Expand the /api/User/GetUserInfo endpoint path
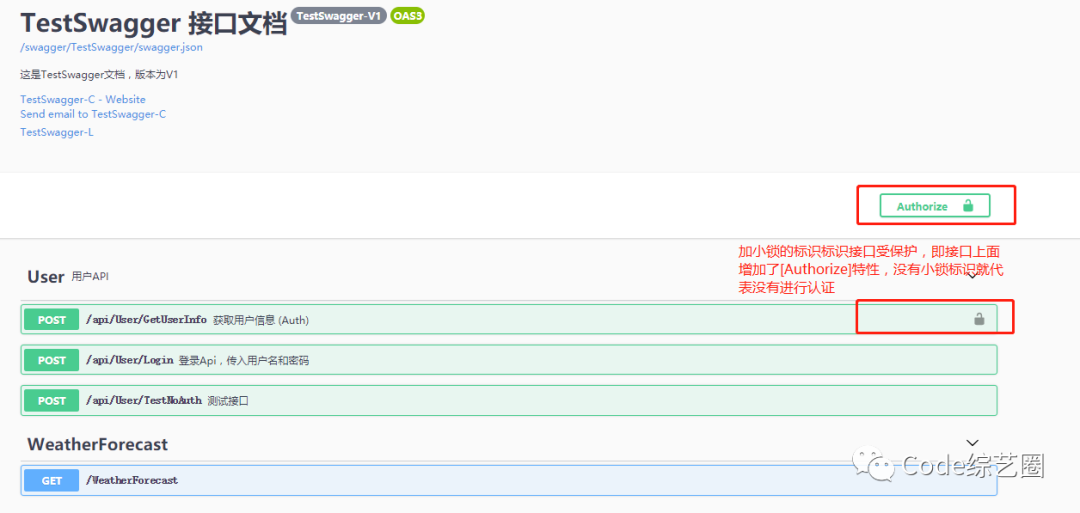This screenshot has height=513, width=1080. pos(146,320)
